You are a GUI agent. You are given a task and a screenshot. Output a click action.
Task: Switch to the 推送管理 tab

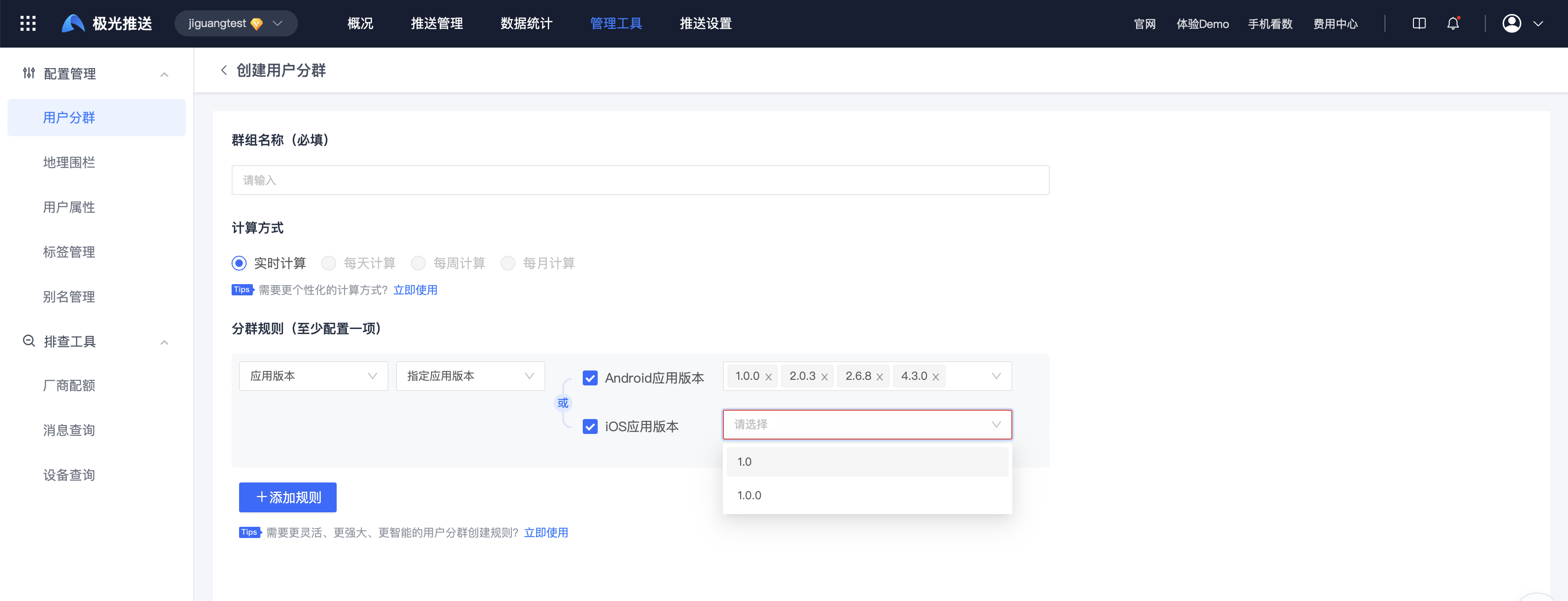coord(437,24)
